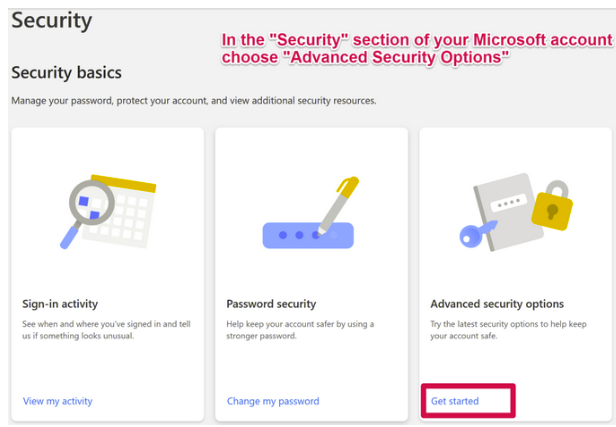Open the Sign-in activity card heading
The image size is (616, 427).
(x=60, y=304)
